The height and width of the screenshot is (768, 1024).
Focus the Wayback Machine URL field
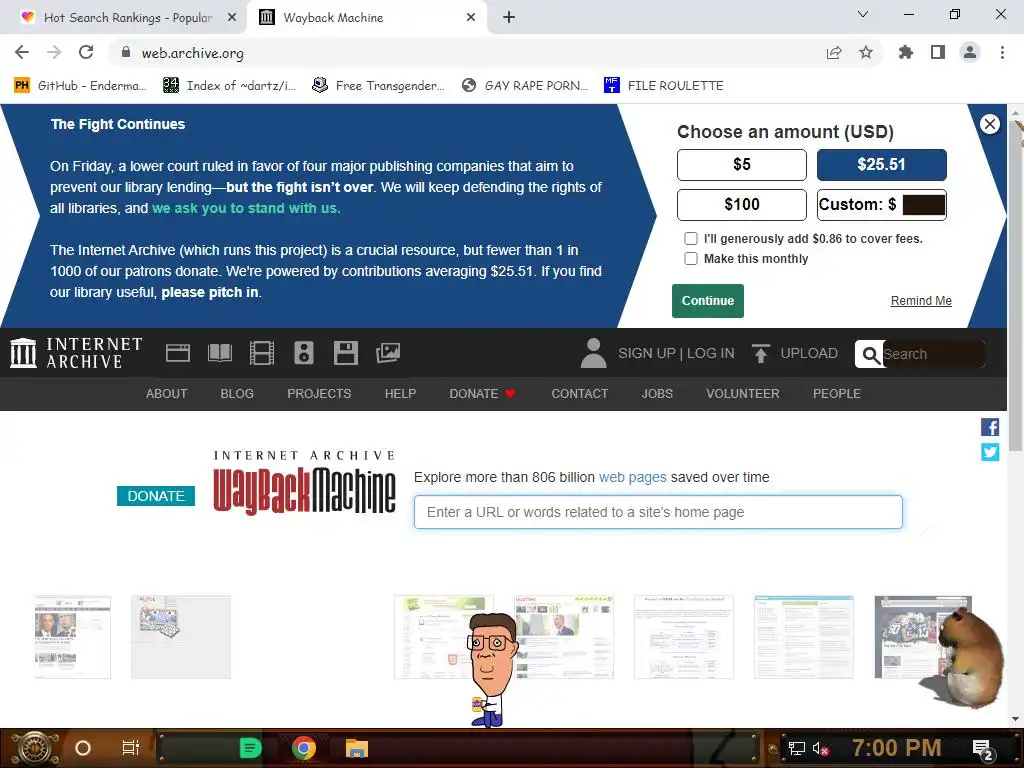click(658, 512)
